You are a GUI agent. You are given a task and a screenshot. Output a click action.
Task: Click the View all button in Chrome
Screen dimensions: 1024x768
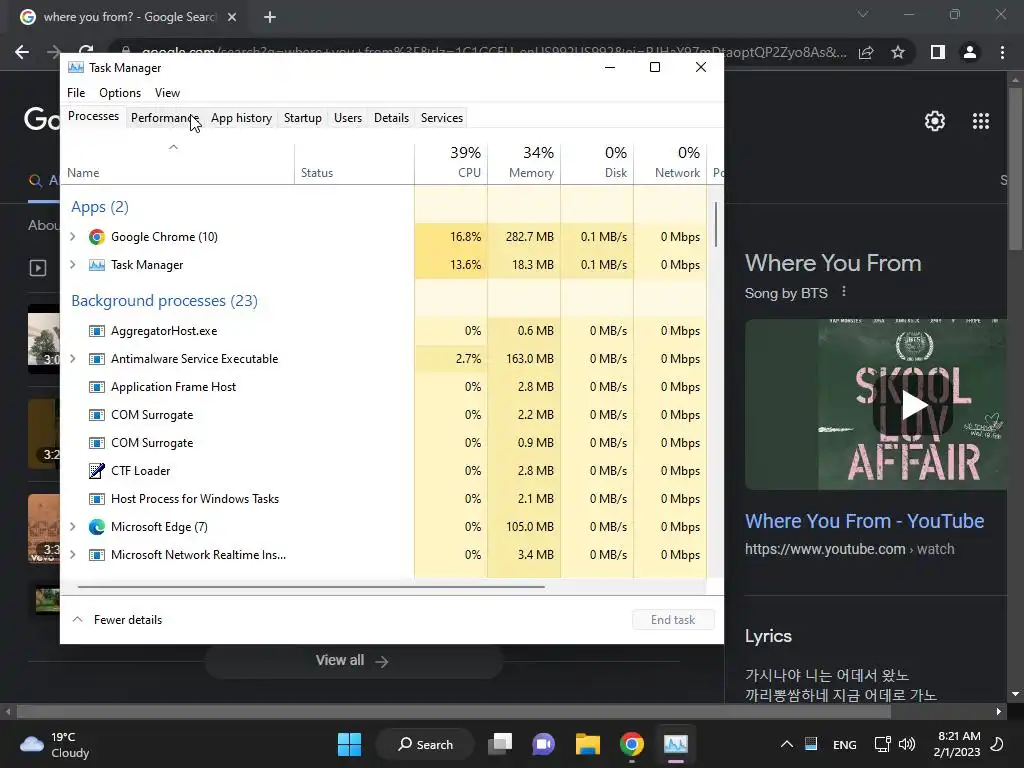pyautogui.click(x=353, y=661)
